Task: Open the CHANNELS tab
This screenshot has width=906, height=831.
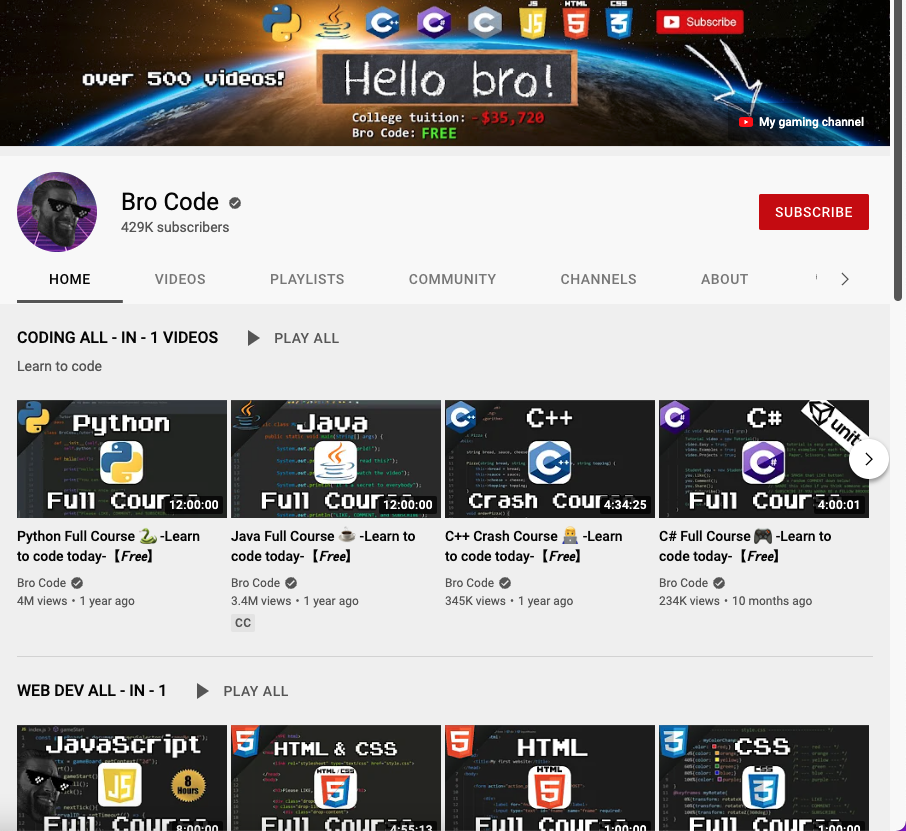Action: coord(599,279)
